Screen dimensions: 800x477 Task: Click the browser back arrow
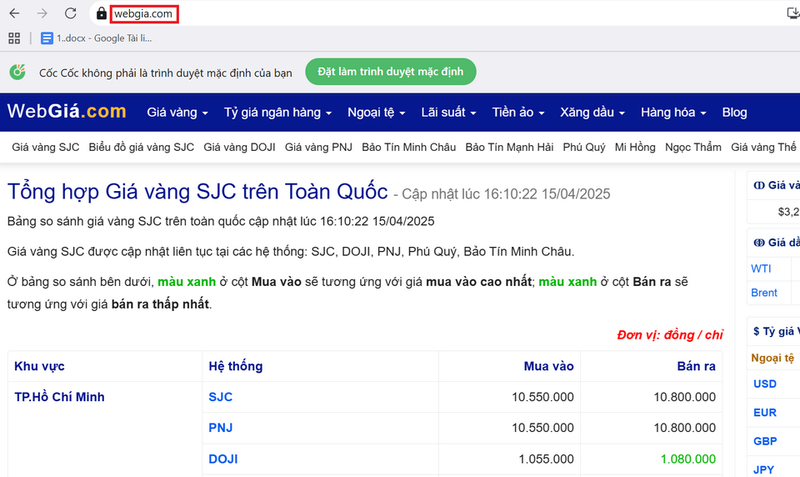pyautogui.click(x=14, y=13)
